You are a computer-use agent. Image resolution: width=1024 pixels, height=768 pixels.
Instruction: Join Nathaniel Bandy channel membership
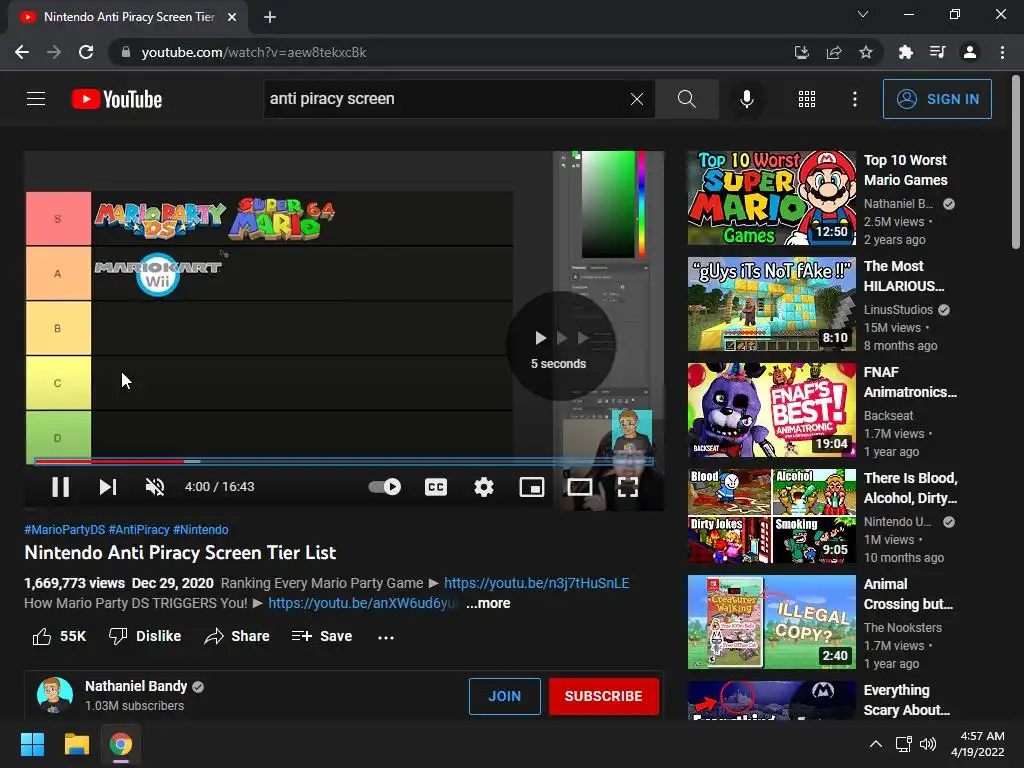point(505,696)
